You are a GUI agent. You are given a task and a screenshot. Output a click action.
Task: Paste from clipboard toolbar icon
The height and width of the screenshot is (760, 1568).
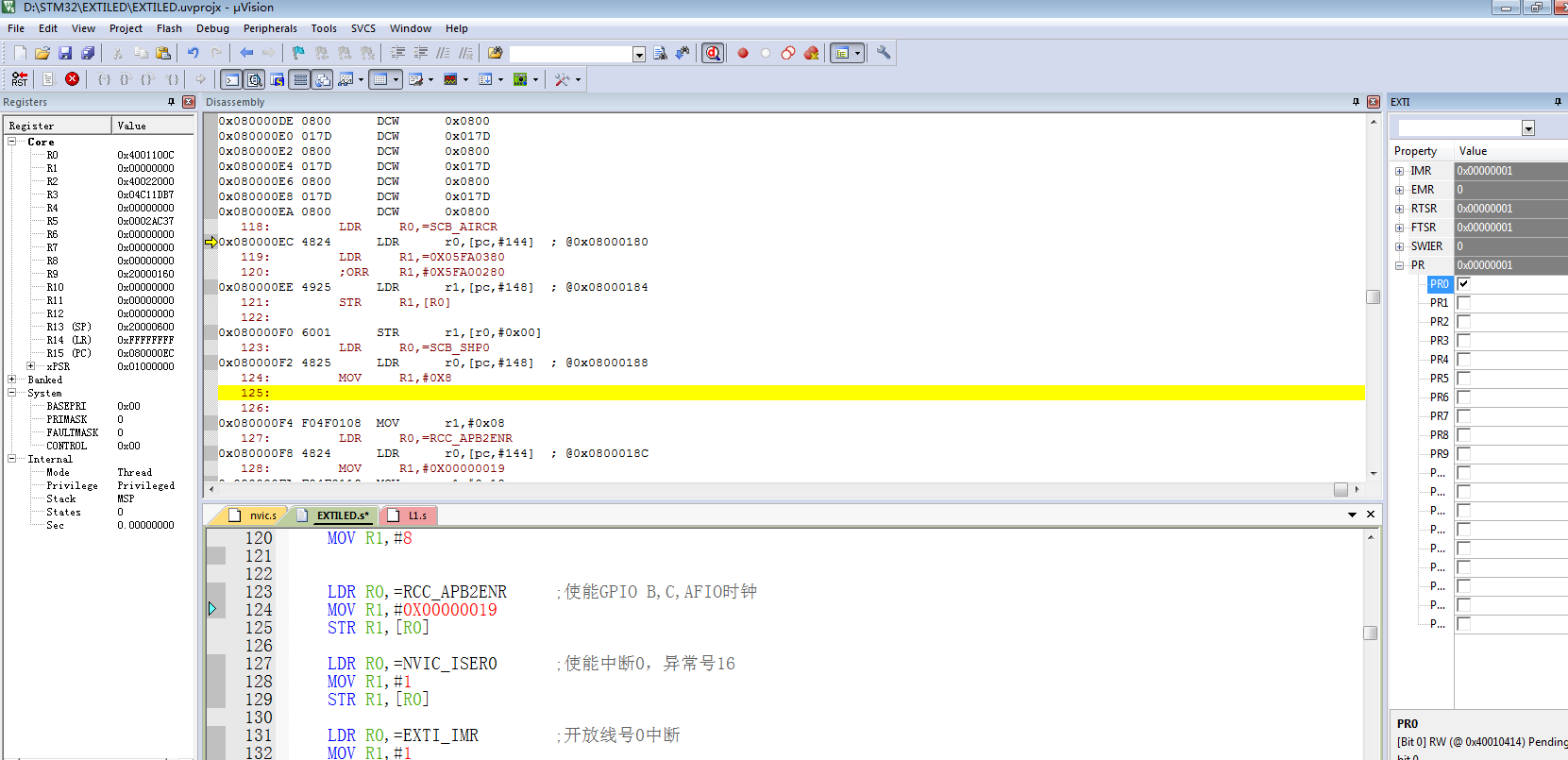pyautogui.click(x=163, y=53)
